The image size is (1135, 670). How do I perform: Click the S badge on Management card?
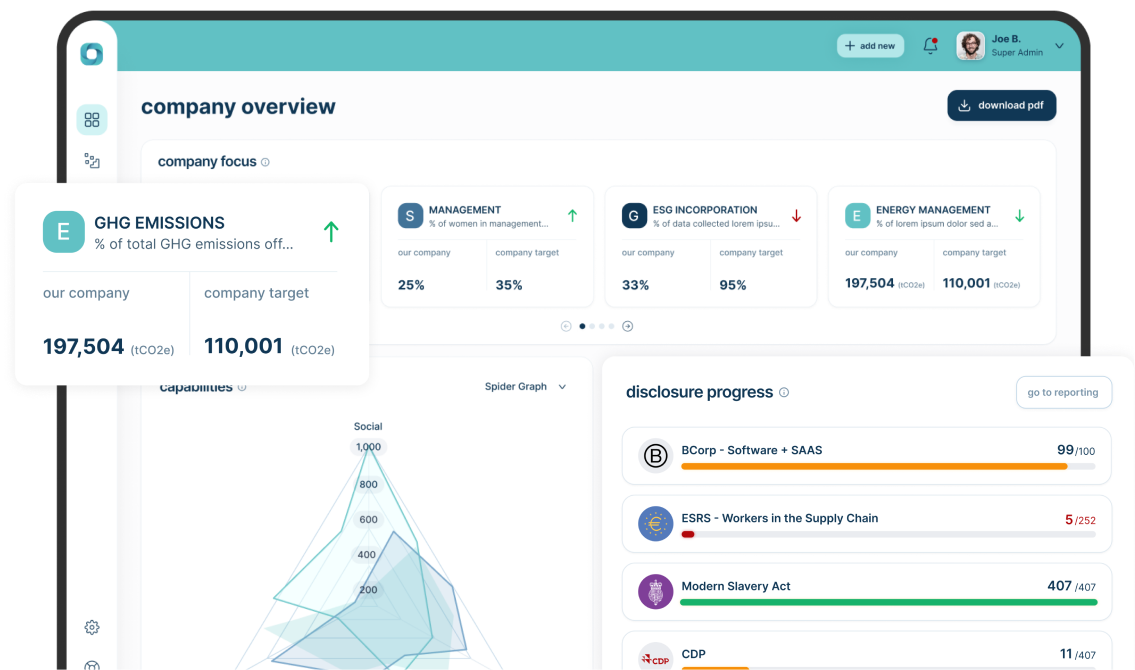(x=410, y=216)
